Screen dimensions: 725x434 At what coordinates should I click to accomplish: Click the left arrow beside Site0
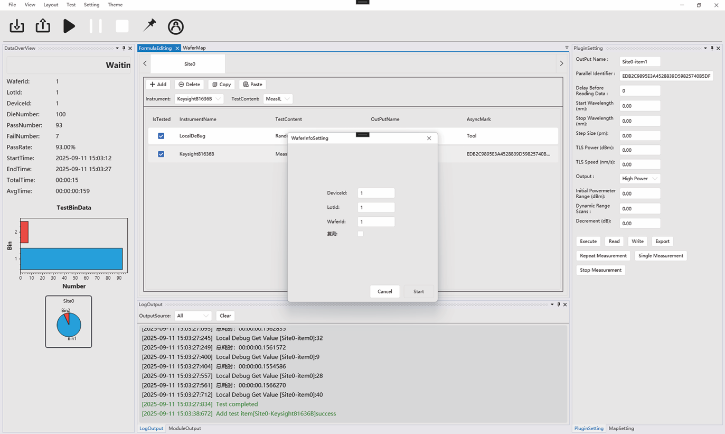click(x=144, y=64)
